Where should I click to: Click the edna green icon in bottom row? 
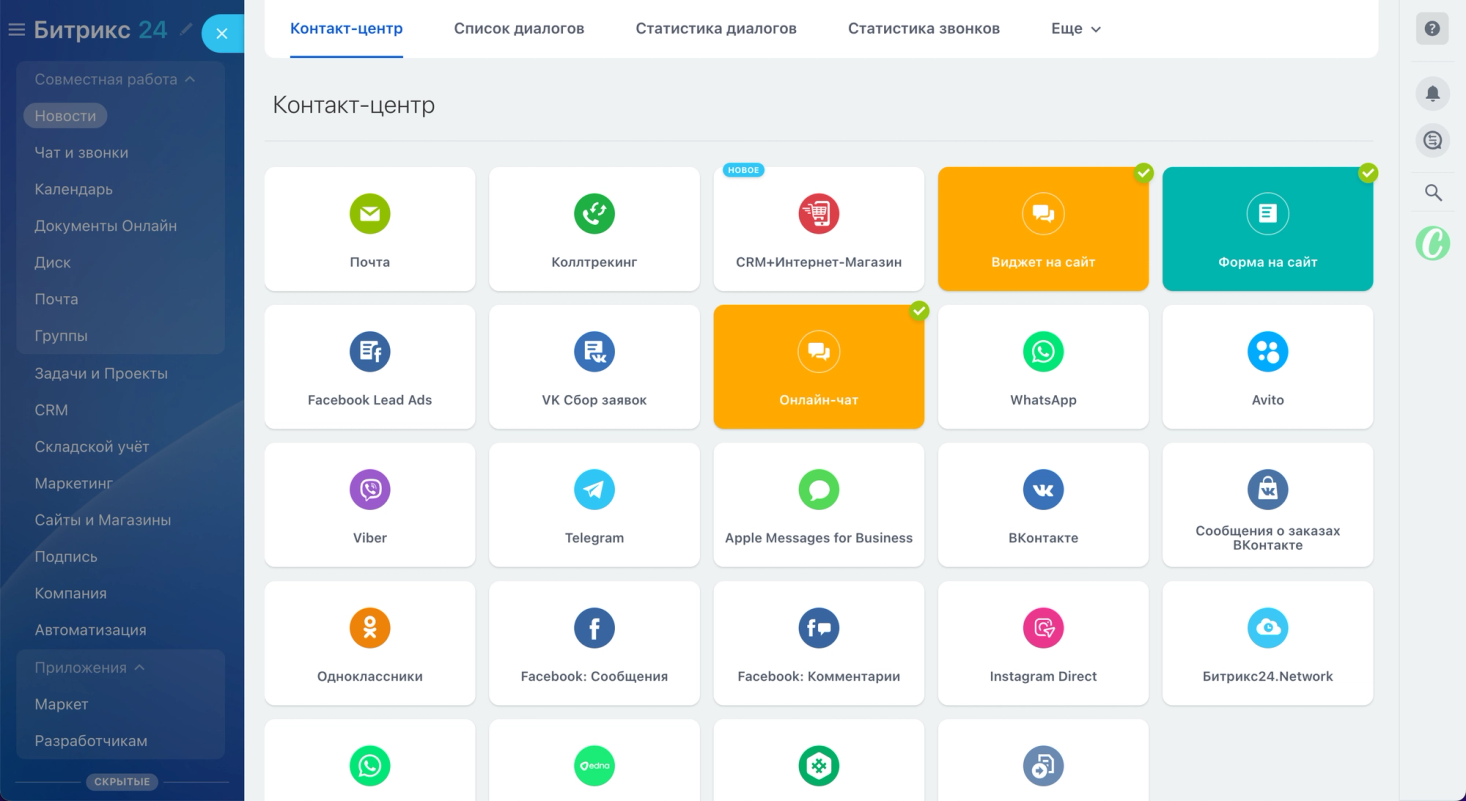(x=594, y=765)
